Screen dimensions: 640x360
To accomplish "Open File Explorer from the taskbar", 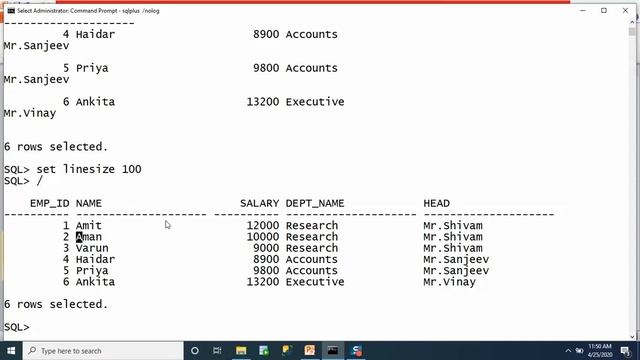I will (241, 351).
